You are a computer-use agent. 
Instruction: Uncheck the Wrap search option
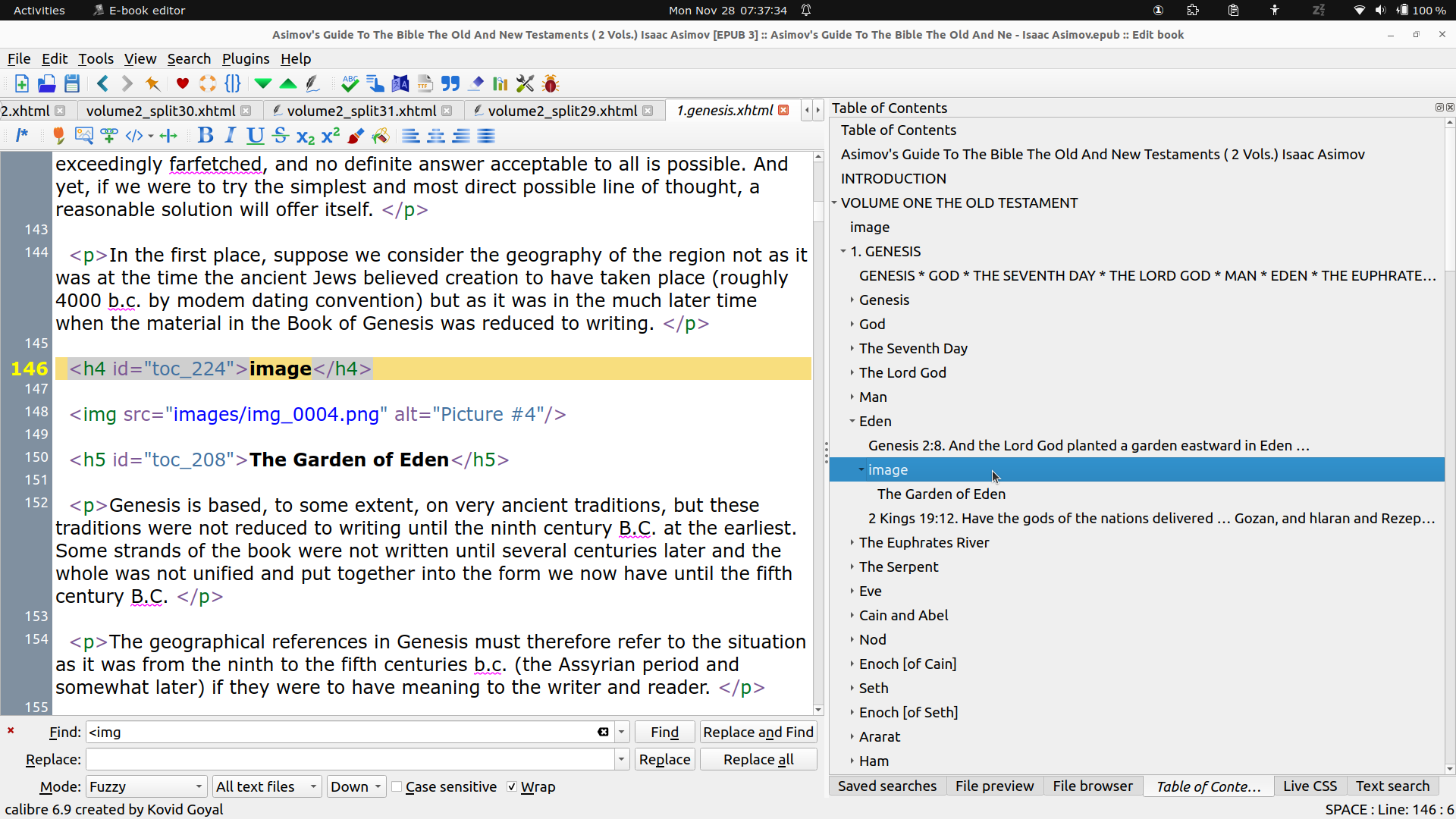(x=512, y=787)
